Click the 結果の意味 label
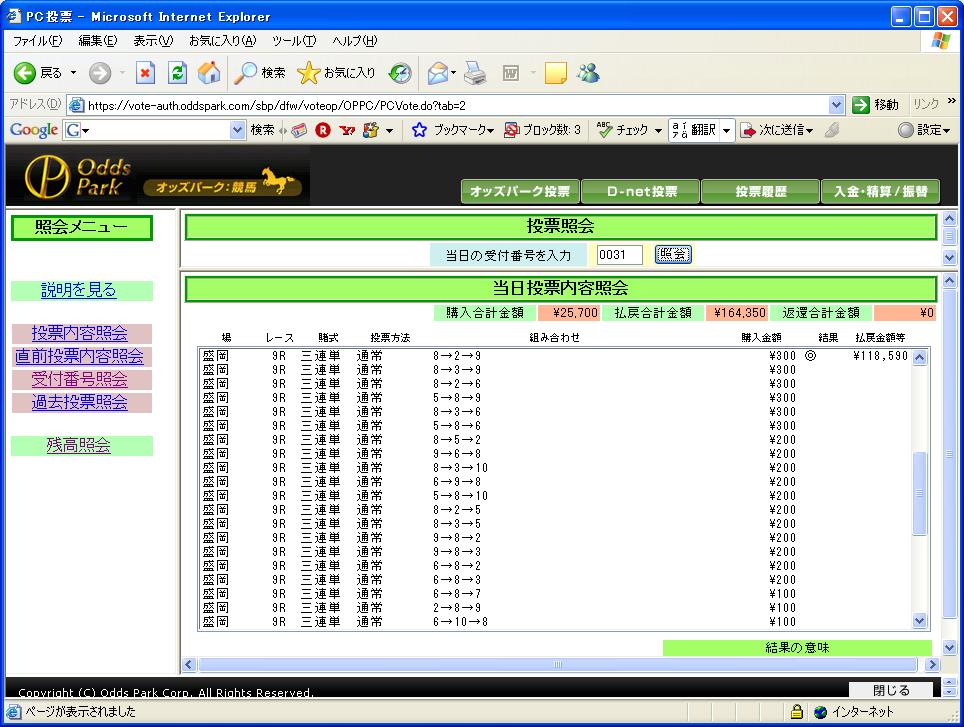The height and width of the screenshot is (727, 964). [797, 648]
